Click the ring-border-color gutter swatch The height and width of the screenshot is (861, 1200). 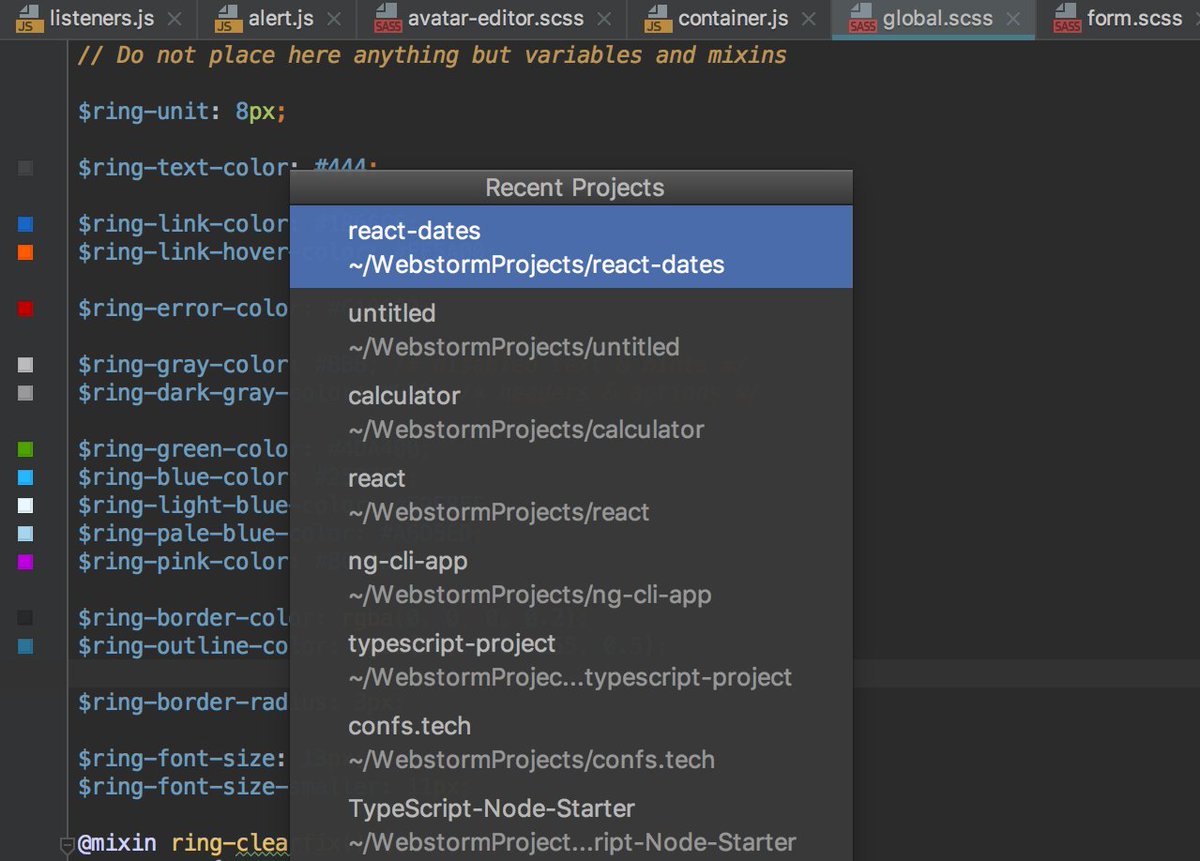[x=26, y=618]
